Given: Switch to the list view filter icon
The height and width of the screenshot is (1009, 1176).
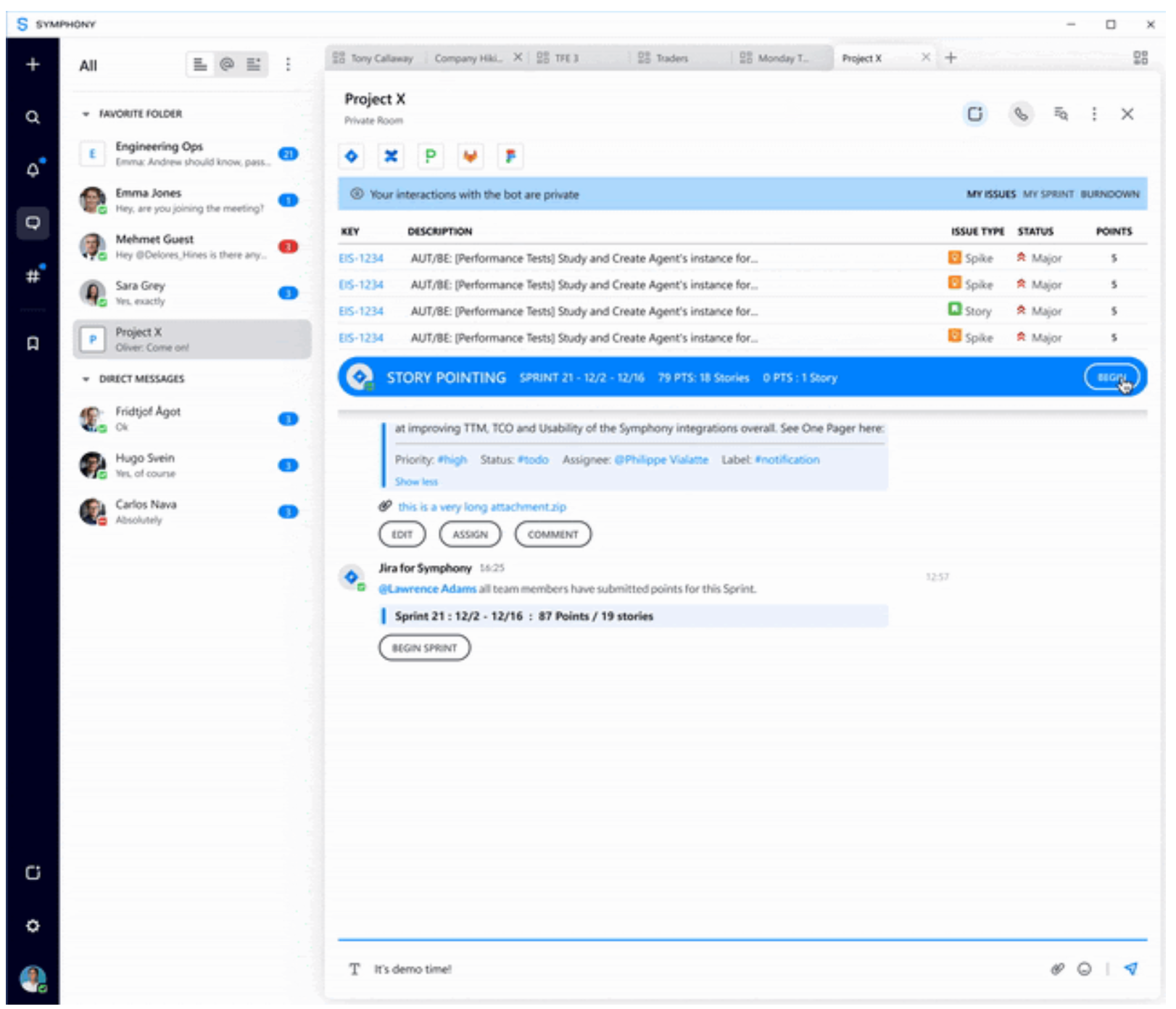Looking at the screenshot, I should (200, 65).
